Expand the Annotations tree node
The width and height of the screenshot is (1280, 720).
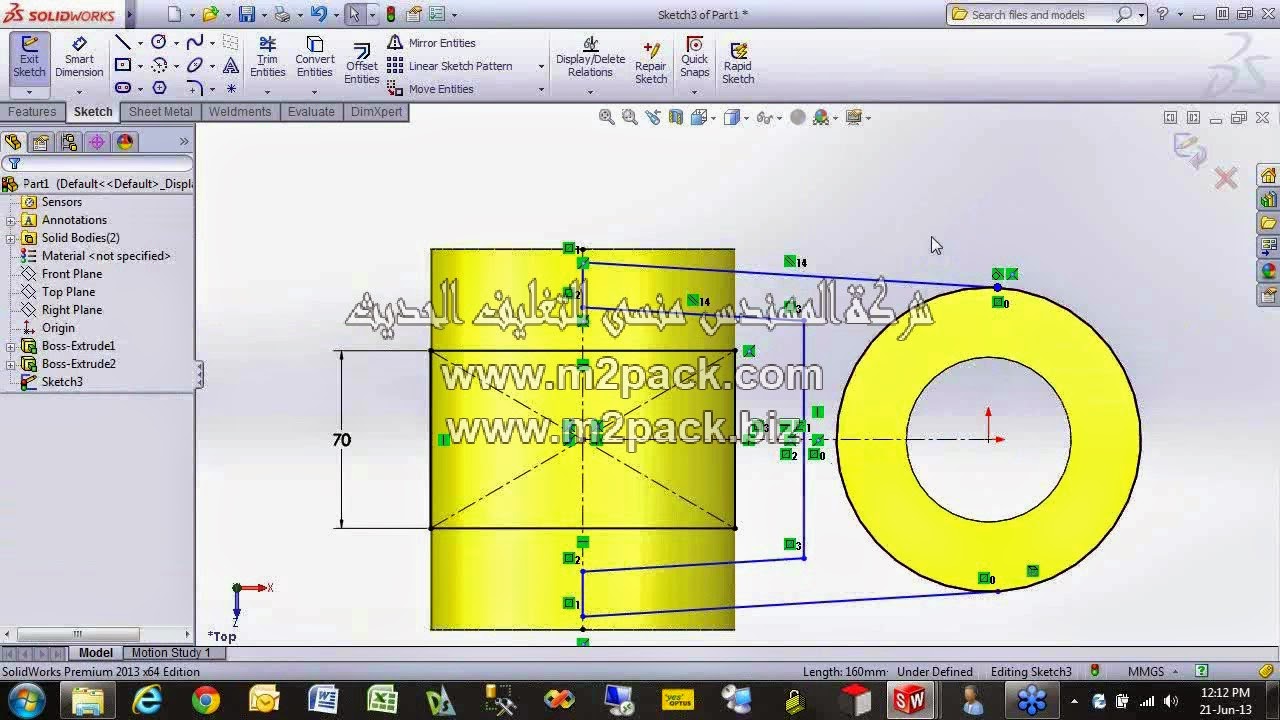coord(11,220)
